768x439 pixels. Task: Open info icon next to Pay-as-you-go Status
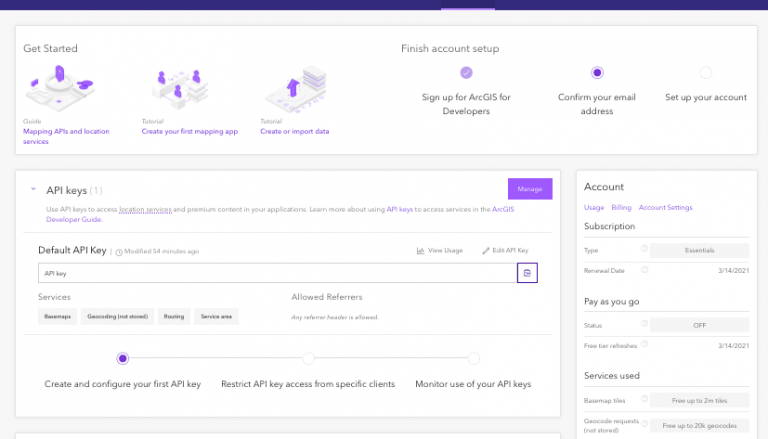pos(645,323)
